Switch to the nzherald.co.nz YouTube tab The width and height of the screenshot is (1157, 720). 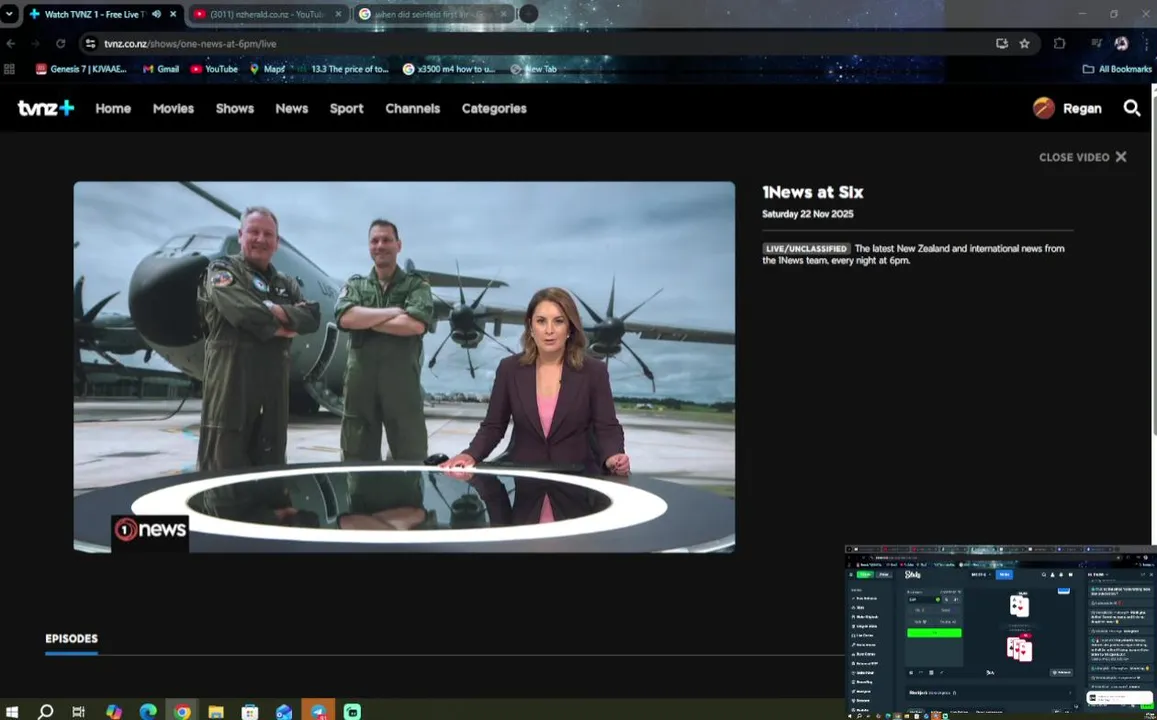tap(268, 14)
